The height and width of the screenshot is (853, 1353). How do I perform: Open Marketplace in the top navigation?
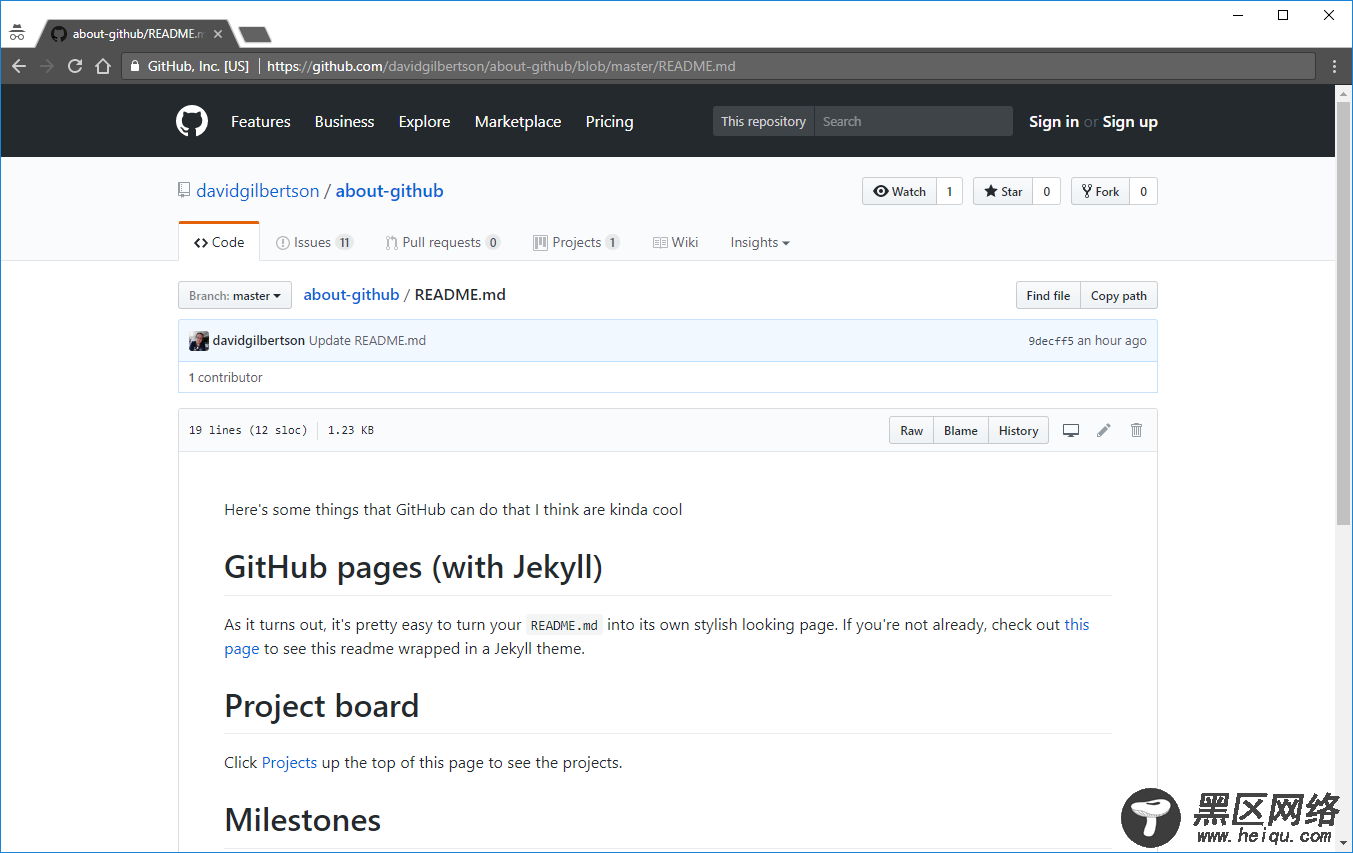click(x=518, y=121)
